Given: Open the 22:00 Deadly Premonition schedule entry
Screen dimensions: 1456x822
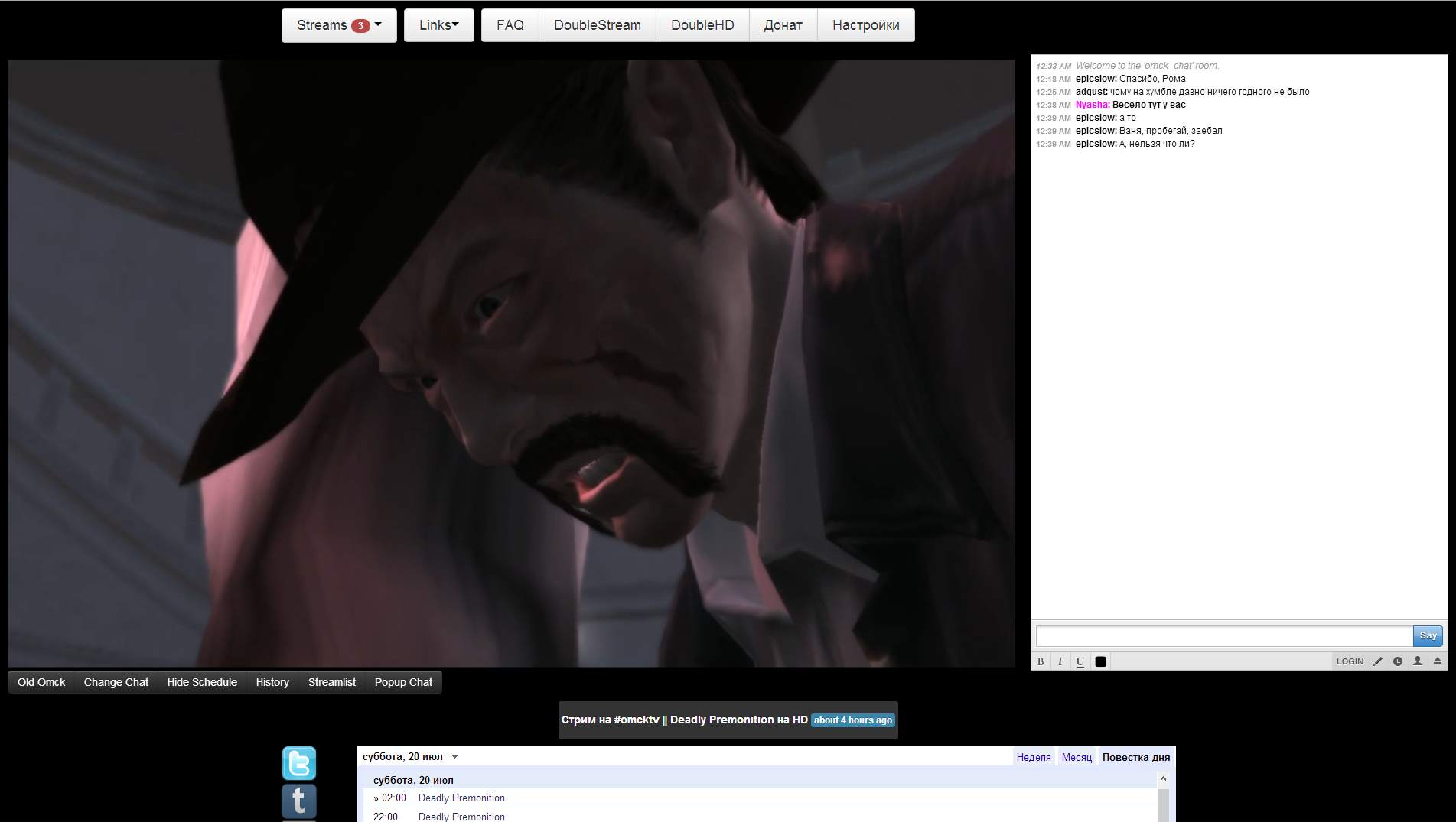Looking at the screenshot, I should tap(461, 817).
